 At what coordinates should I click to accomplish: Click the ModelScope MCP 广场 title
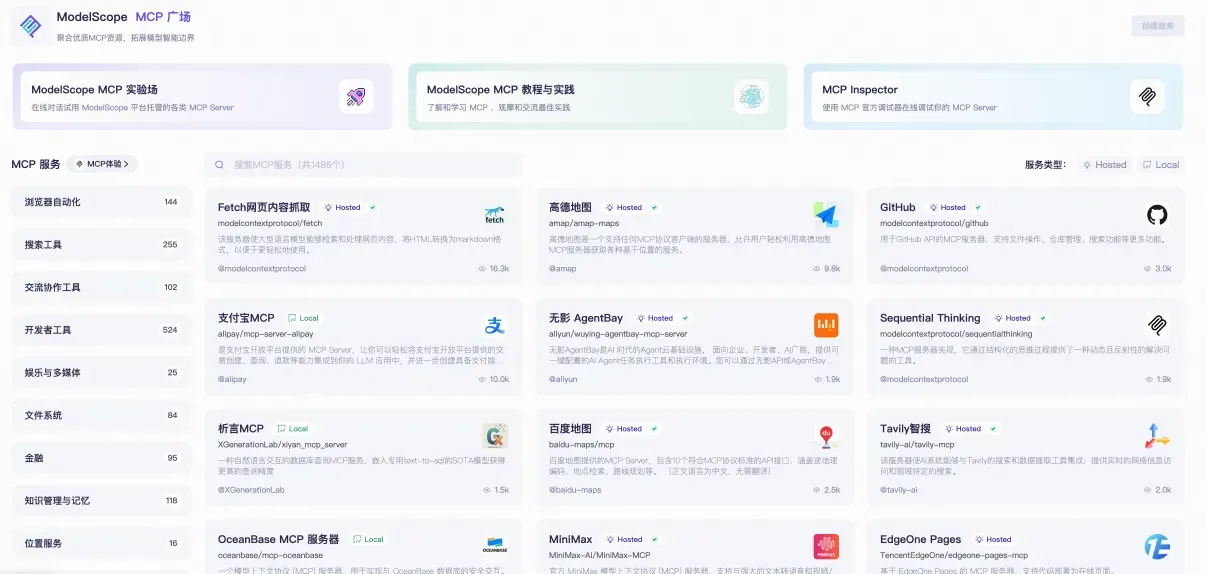tap(124, 17)
